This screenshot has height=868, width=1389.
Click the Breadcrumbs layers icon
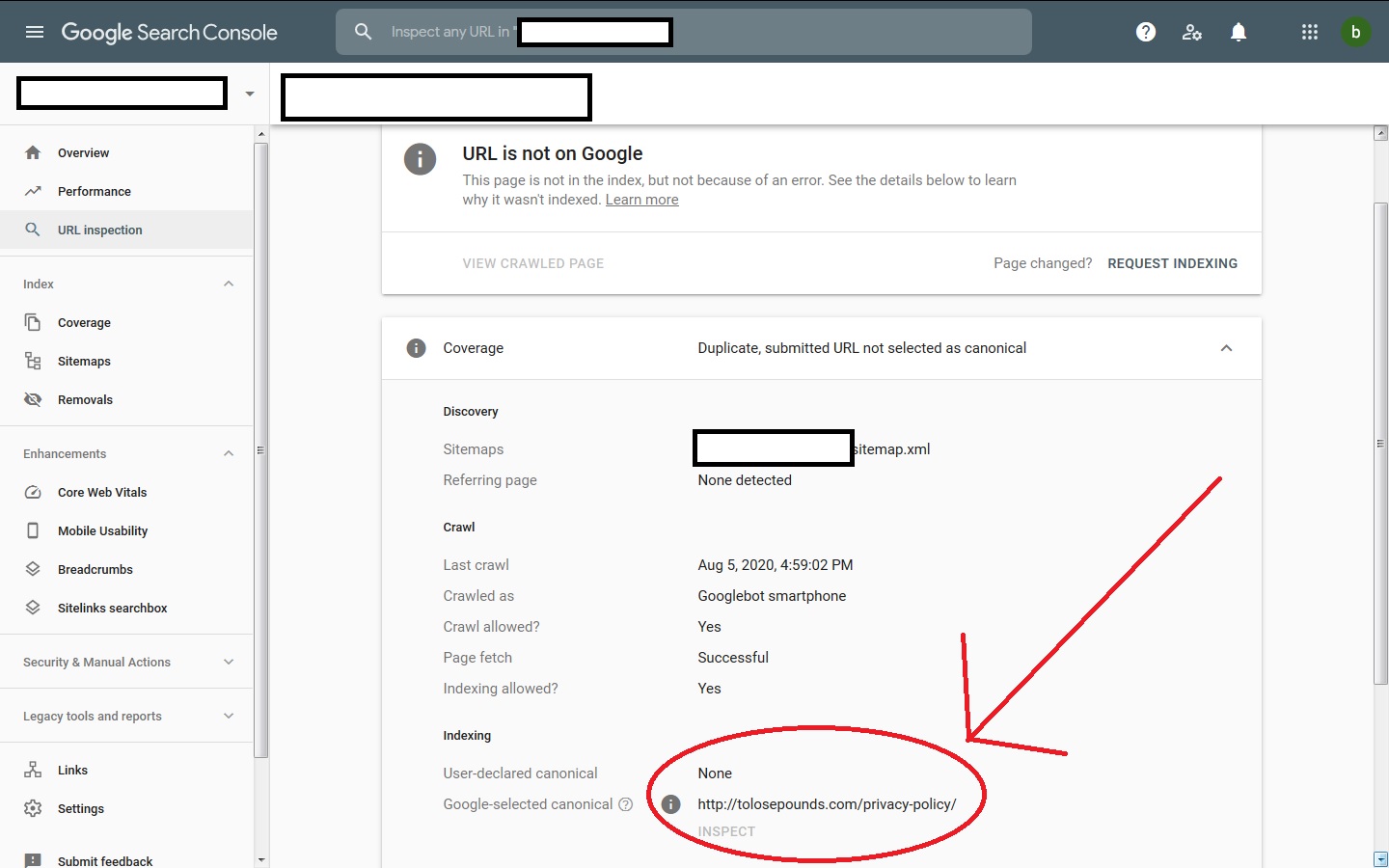(x=33, y=569)
